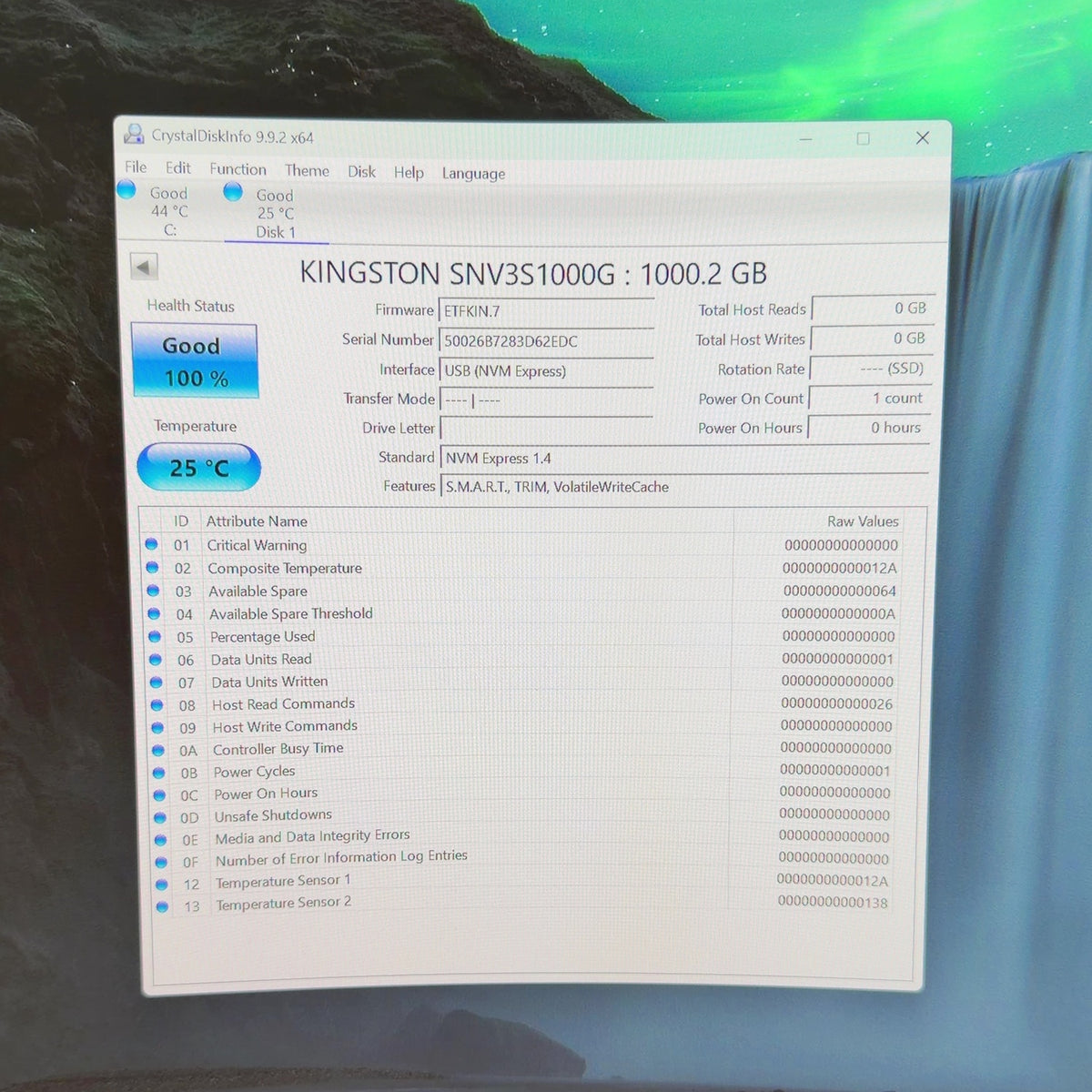Screen dimensions: 1092x1092
Task: Click the status dot for Temperature Sensor 1
Action: click(x=162, y=884)
